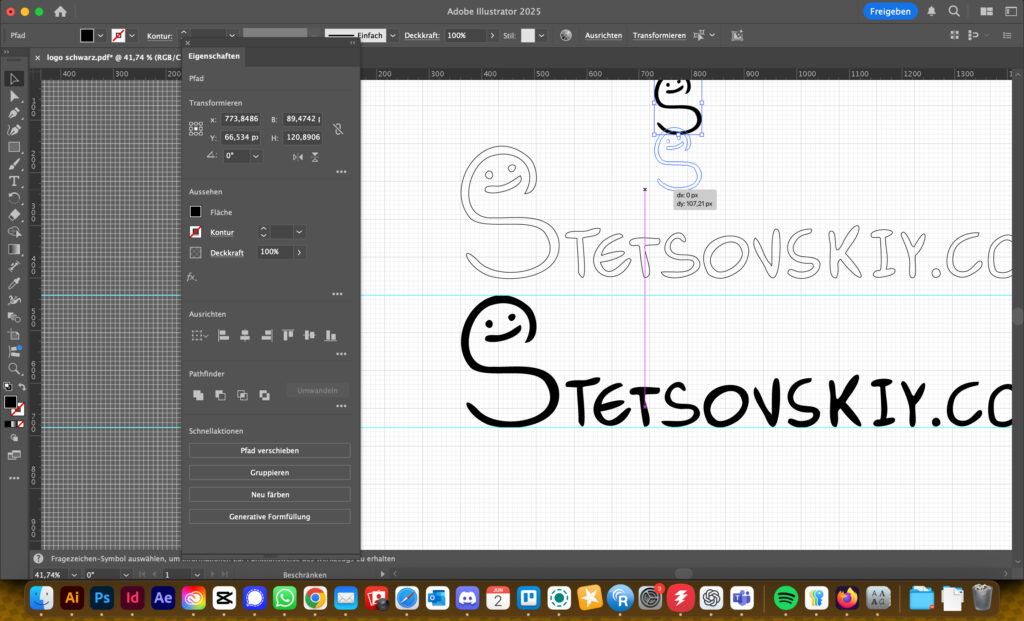Select the Gradient tool
The image size is (1024, 621).
[14, 249]
